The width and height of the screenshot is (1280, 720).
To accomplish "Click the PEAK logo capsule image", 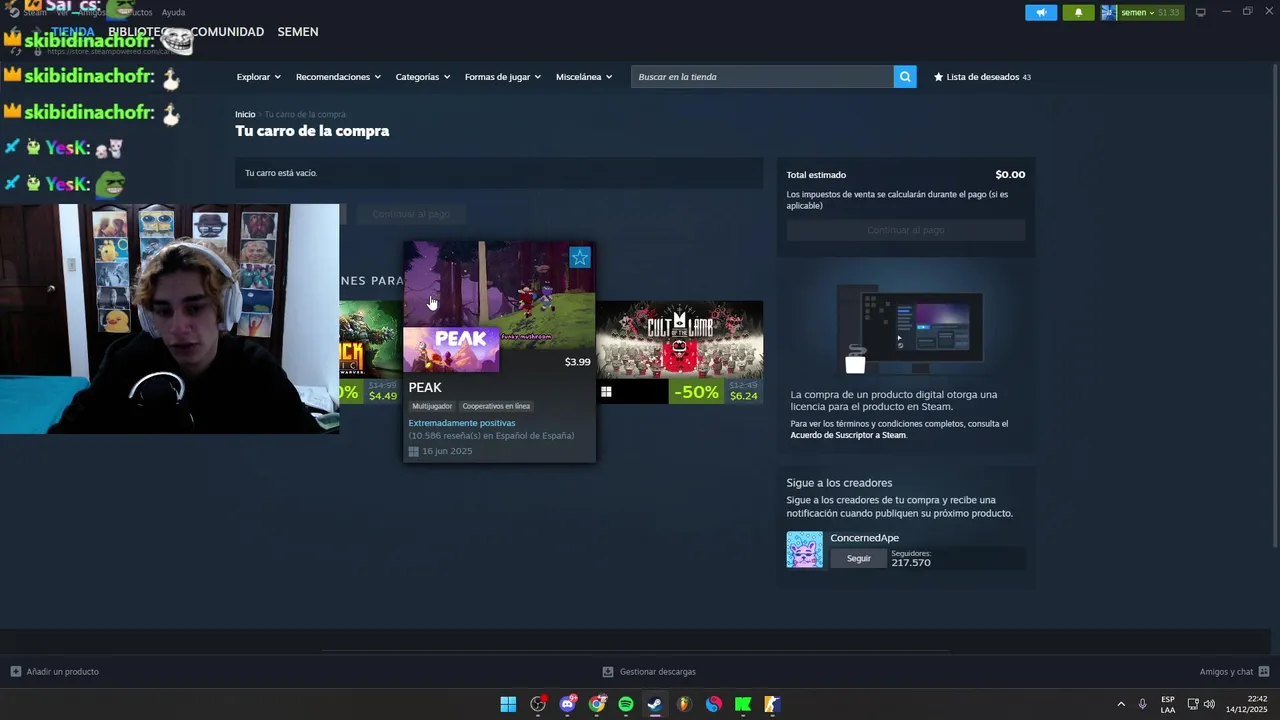I will [451, 349].
